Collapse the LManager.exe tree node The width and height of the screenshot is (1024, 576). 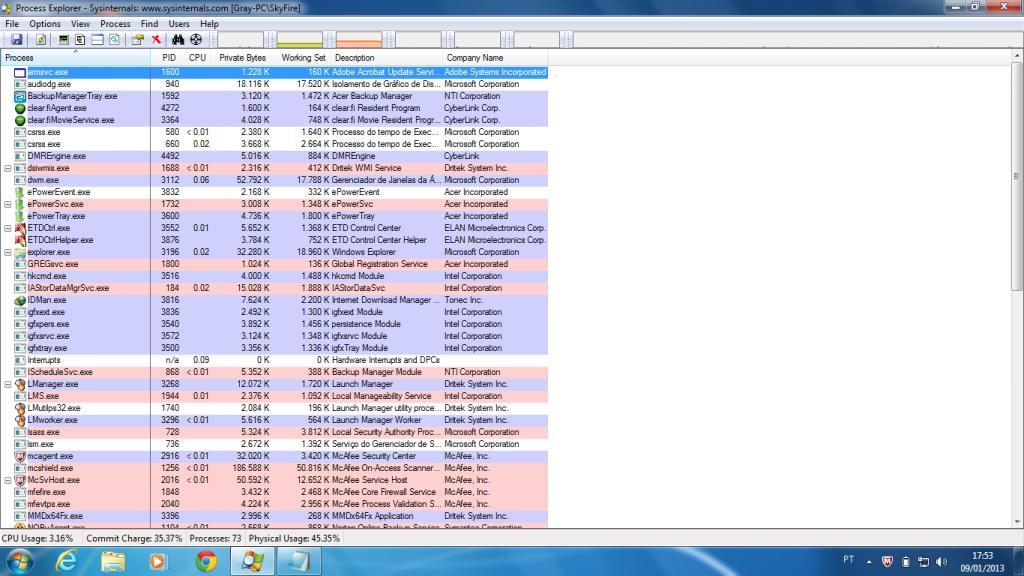(x=8, y=384)
